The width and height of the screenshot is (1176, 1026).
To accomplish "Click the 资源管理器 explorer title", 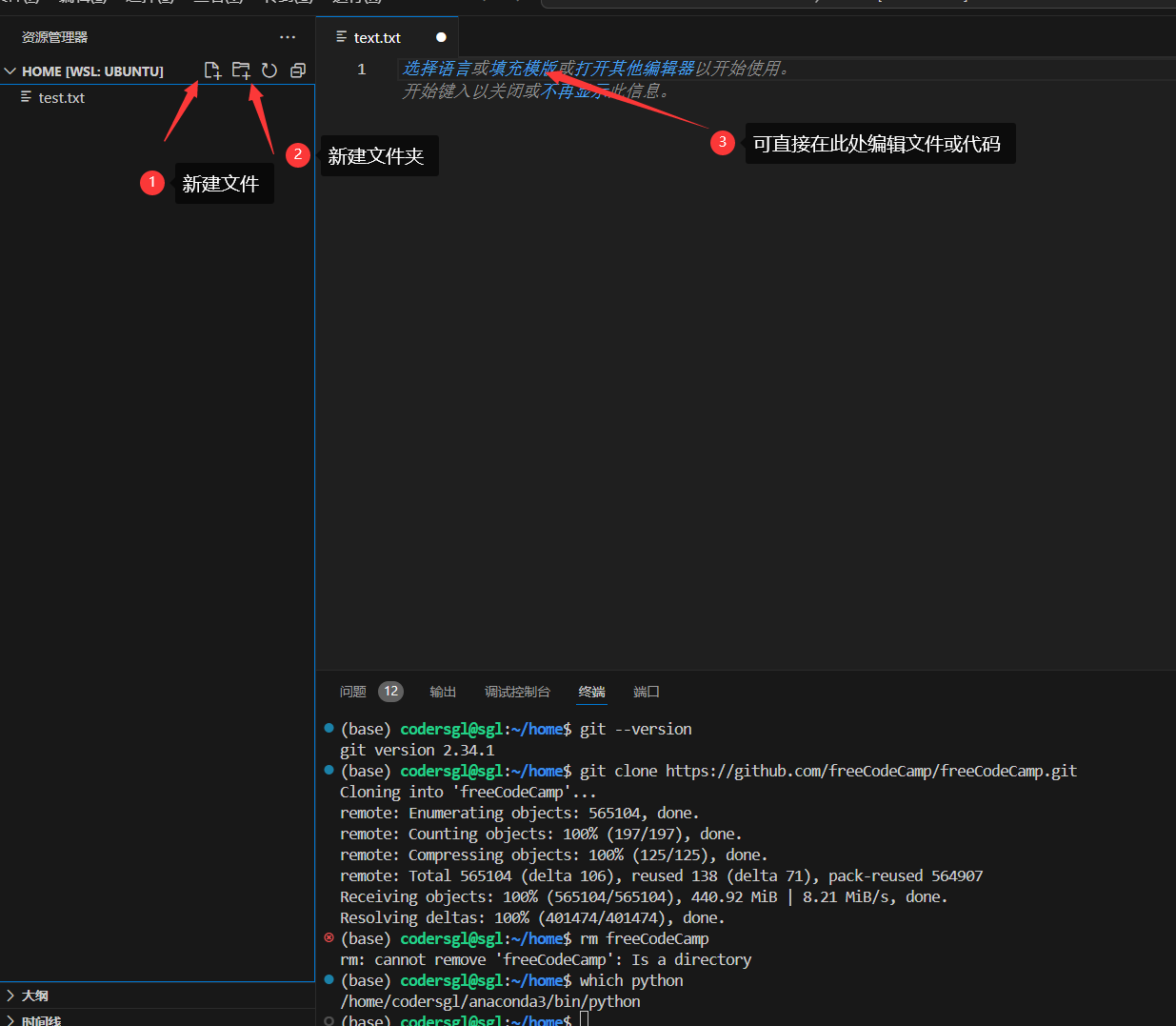I will [54, 37].
